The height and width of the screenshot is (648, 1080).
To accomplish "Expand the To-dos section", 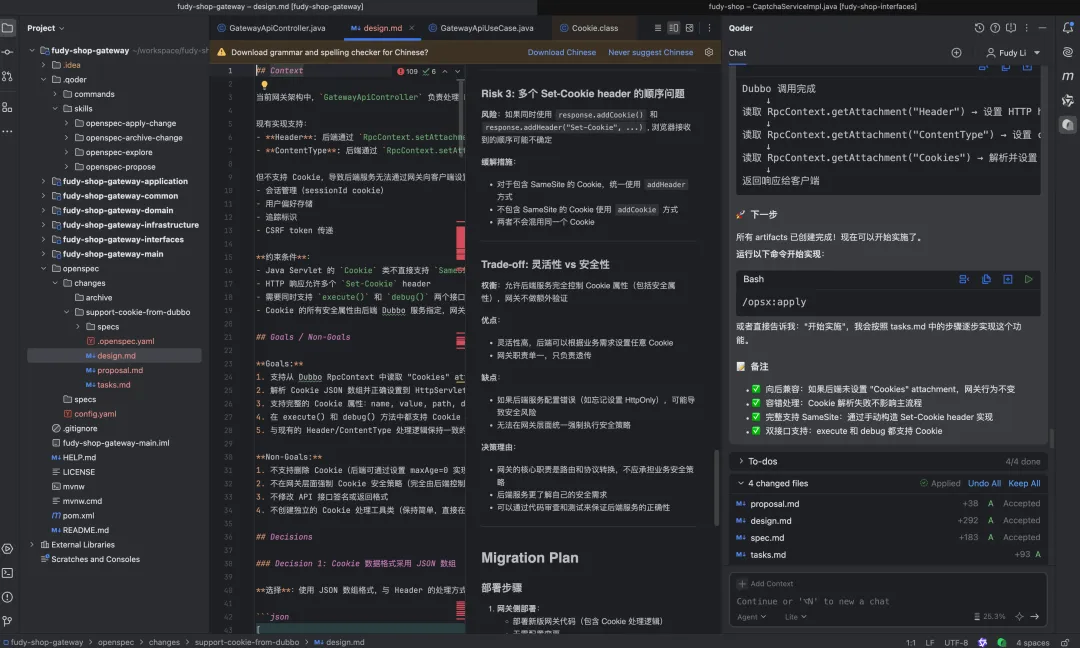I will pos(741,461).
